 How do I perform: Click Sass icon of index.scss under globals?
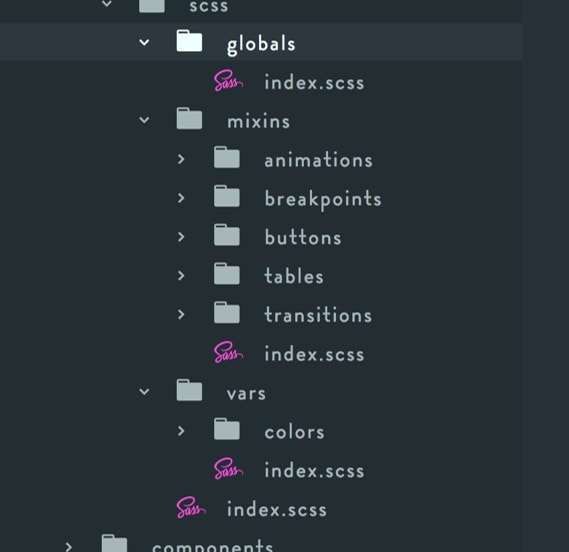point(228,81)
